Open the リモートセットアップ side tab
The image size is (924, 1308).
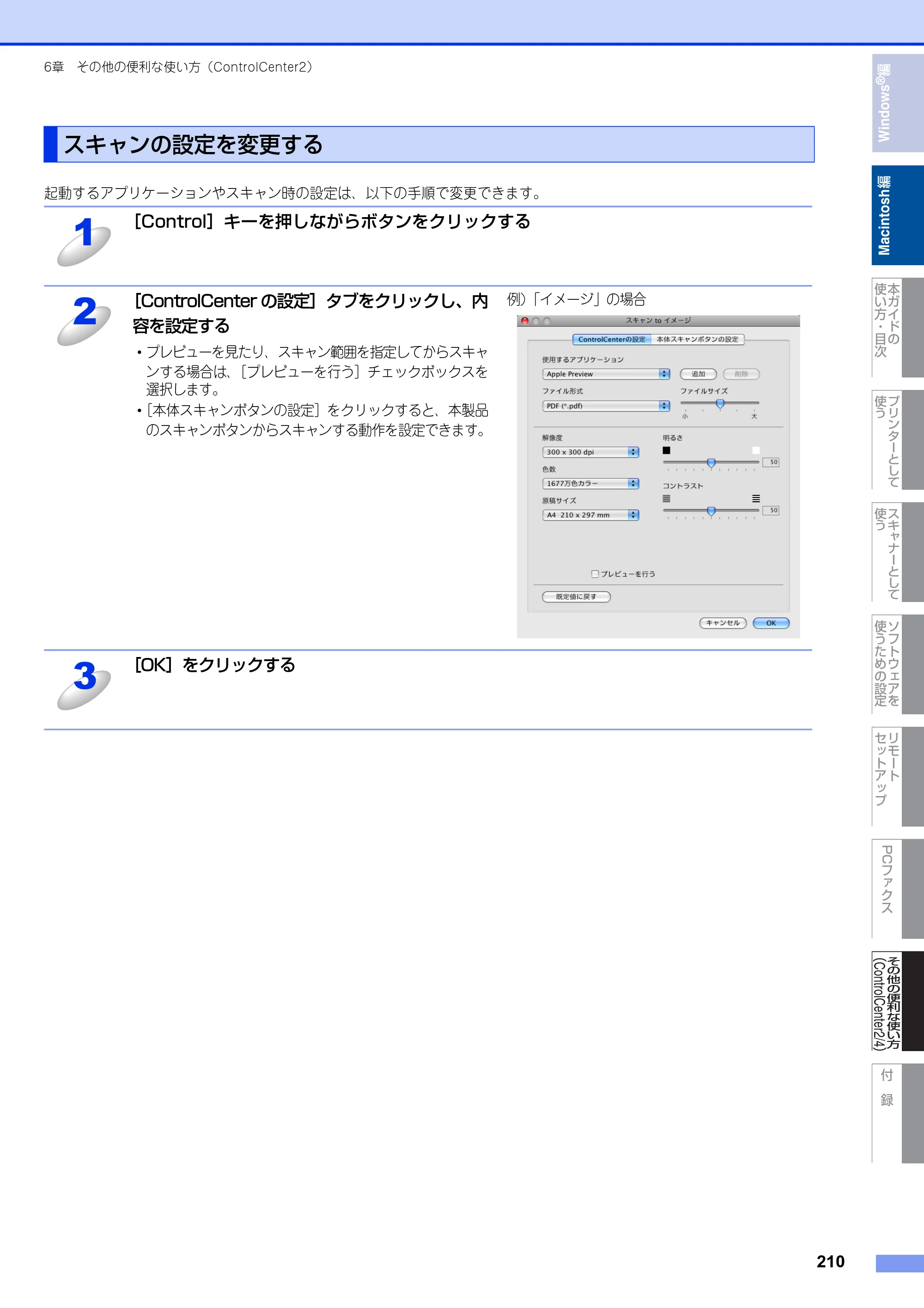897,777
